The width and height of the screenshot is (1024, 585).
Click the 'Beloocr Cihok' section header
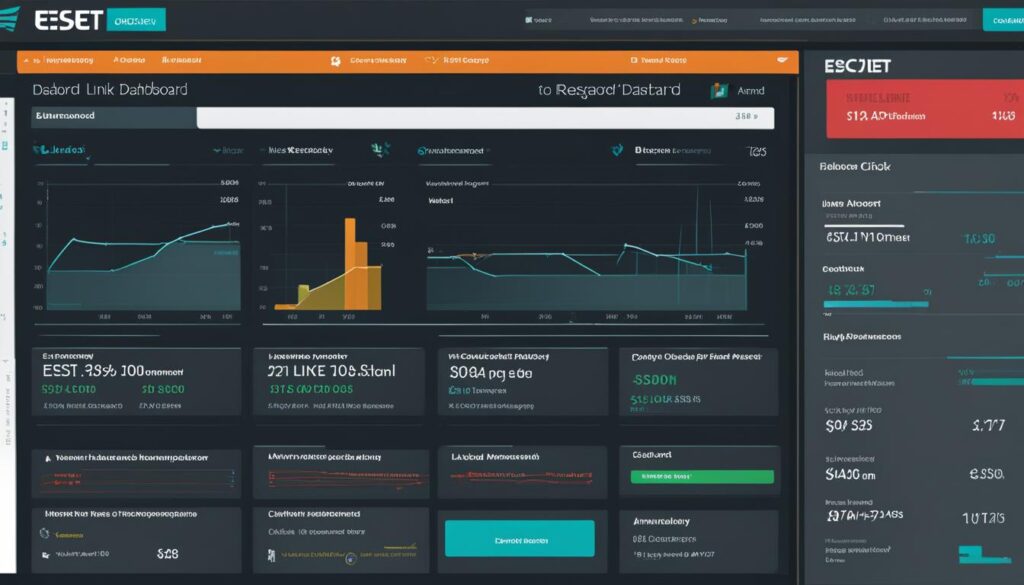click(x=855, y=166)
